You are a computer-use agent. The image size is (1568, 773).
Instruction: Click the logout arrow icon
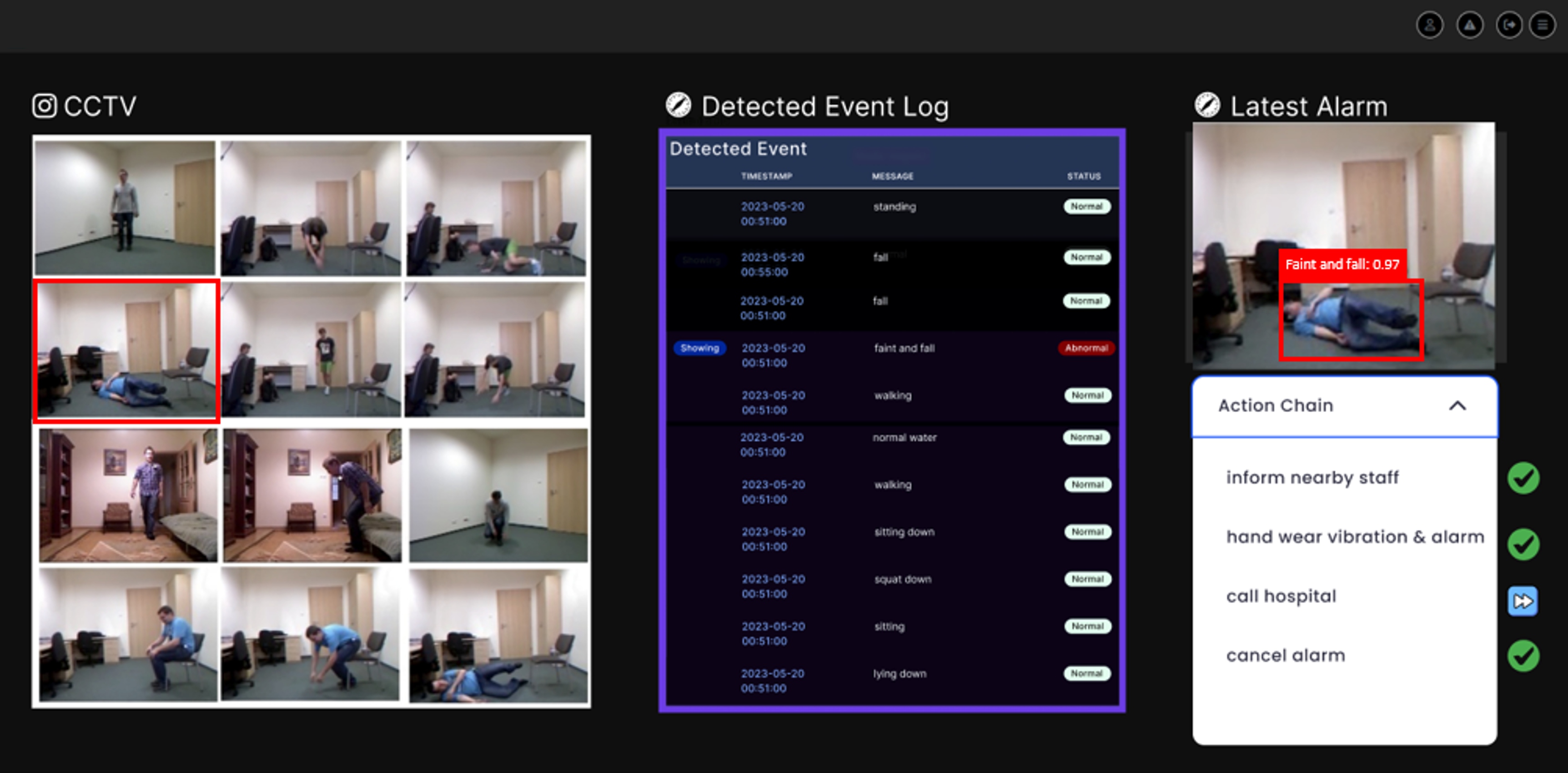(1509, 25)
